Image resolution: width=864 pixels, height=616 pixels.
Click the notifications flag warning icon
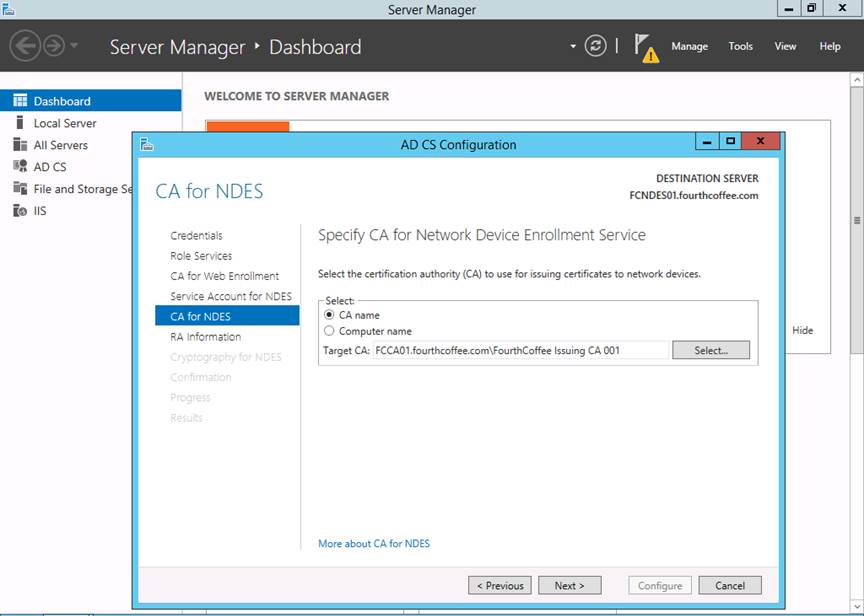647,47
